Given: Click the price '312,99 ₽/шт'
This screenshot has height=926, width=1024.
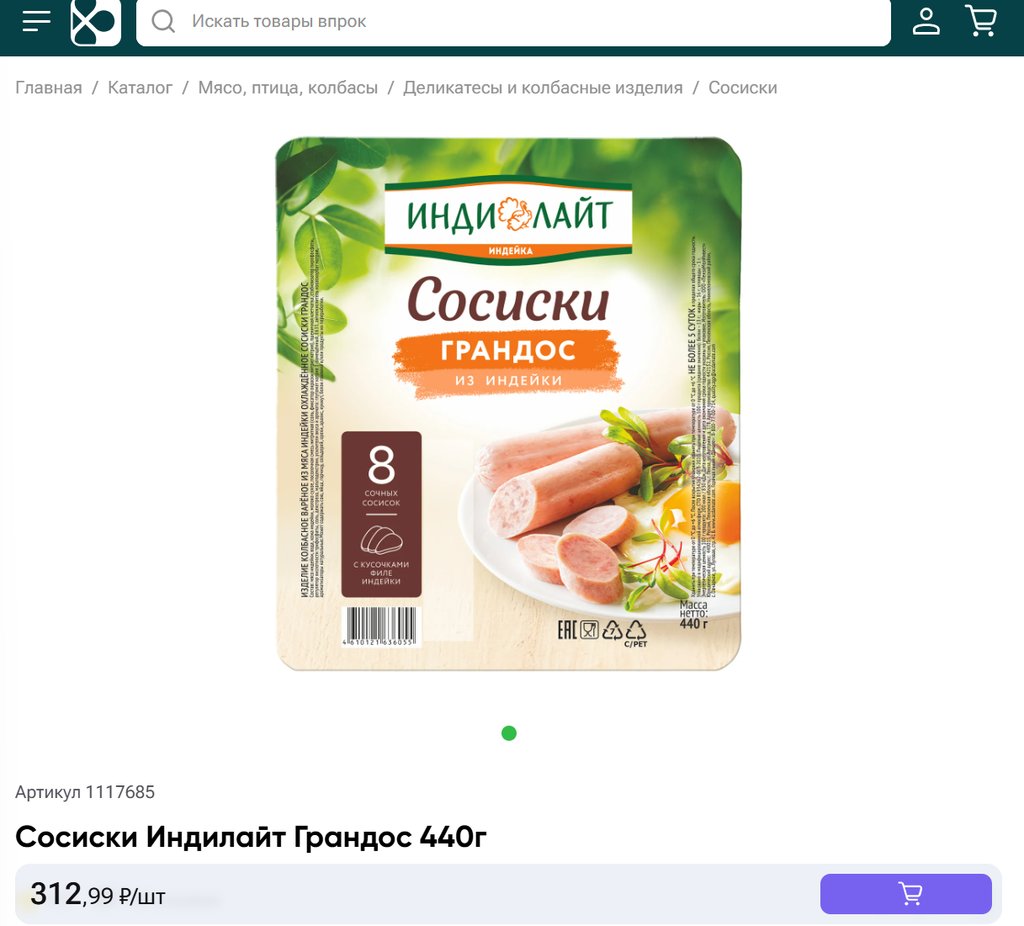Looking at the screenshot, I should pos(97,894).
